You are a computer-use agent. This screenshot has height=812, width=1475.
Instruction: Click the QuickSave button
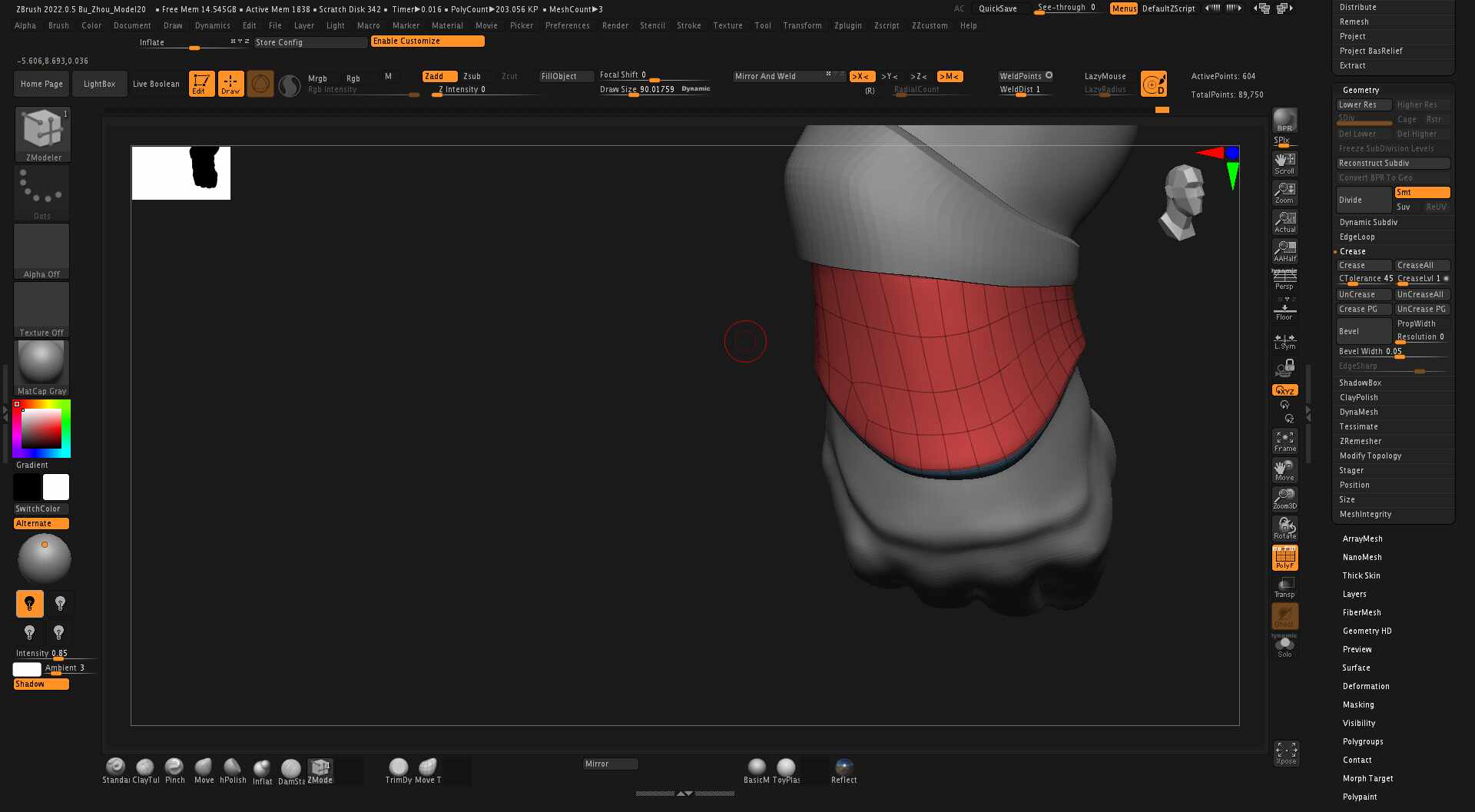[997, 8]
